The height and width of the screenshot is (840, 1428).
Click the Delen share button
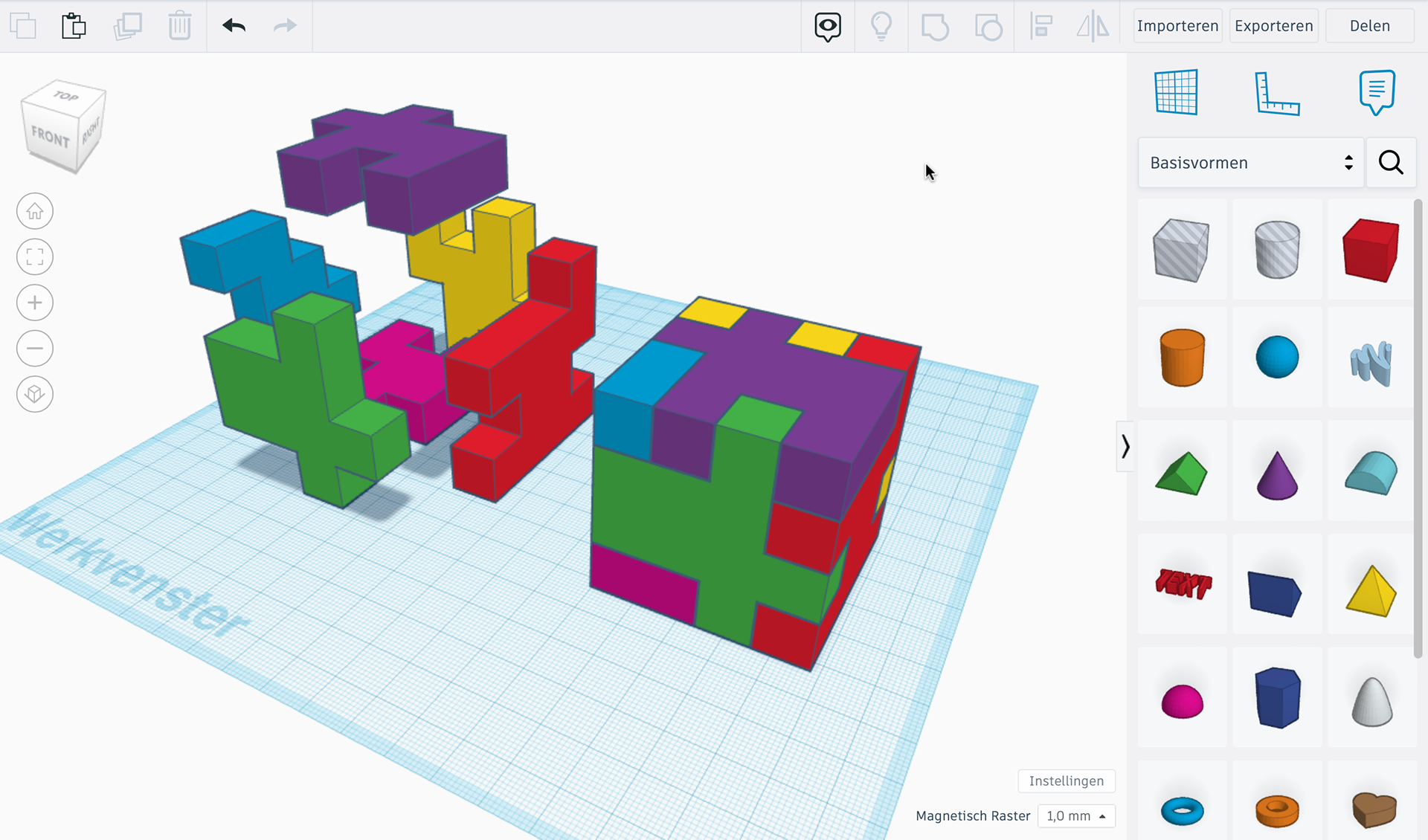(1369, 26)
